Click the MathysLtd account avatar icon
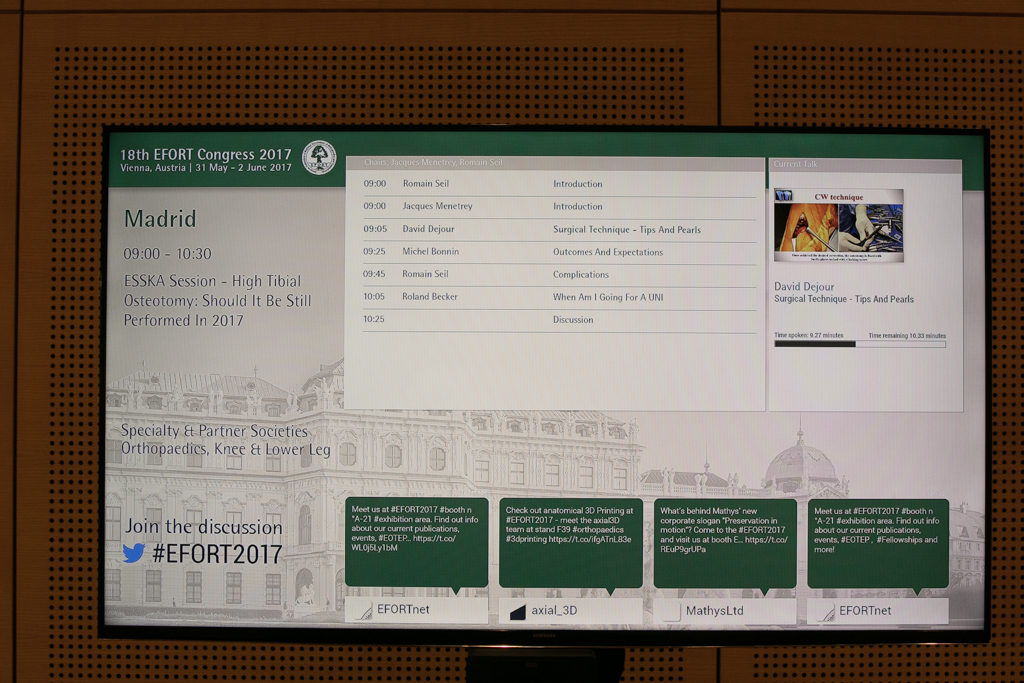This screenshot has width=1024, height=683. [x=672, y=612]
